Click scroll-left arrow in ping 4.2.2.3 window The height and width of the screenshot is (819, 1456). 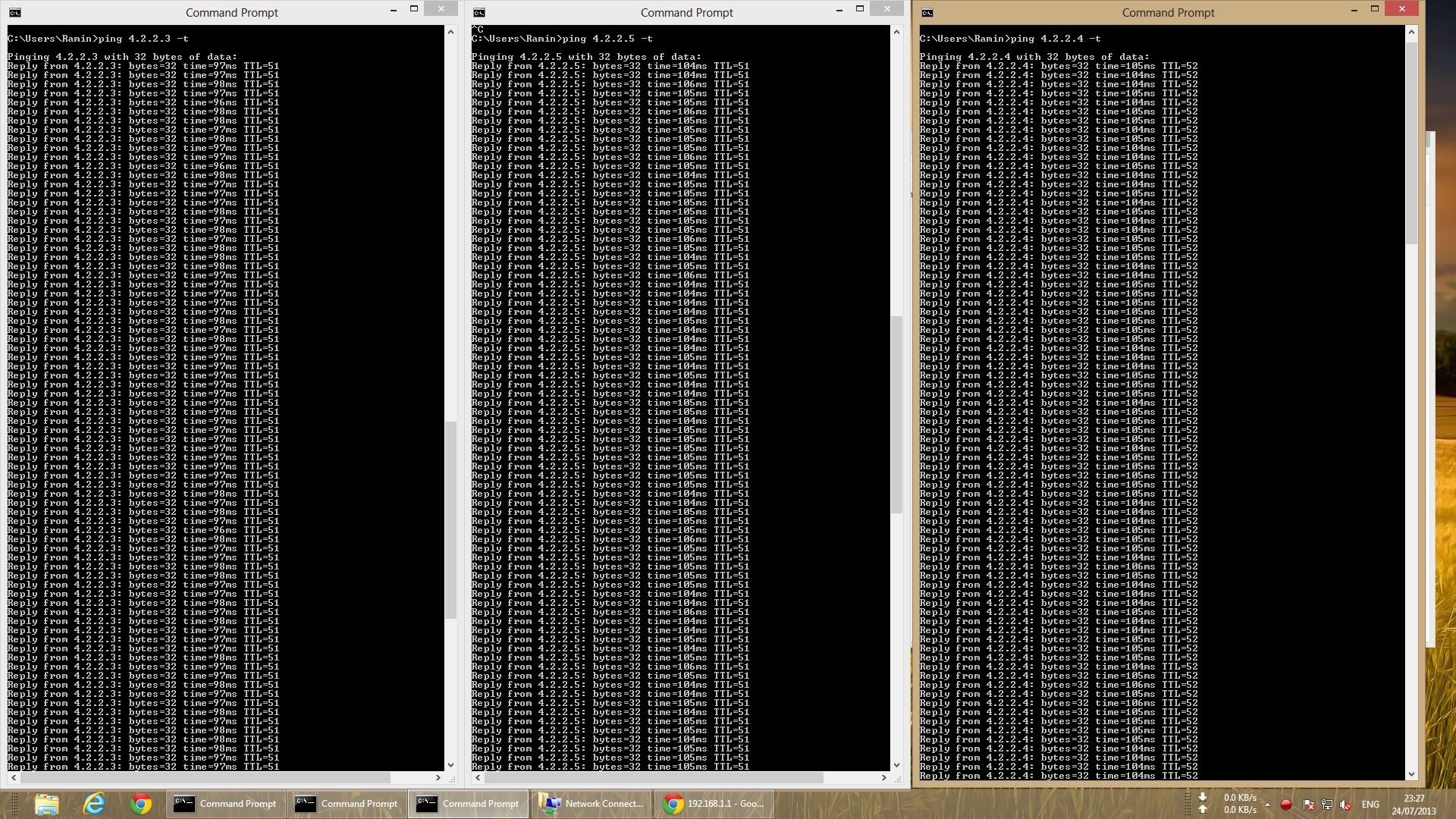(x=13, y=778)
